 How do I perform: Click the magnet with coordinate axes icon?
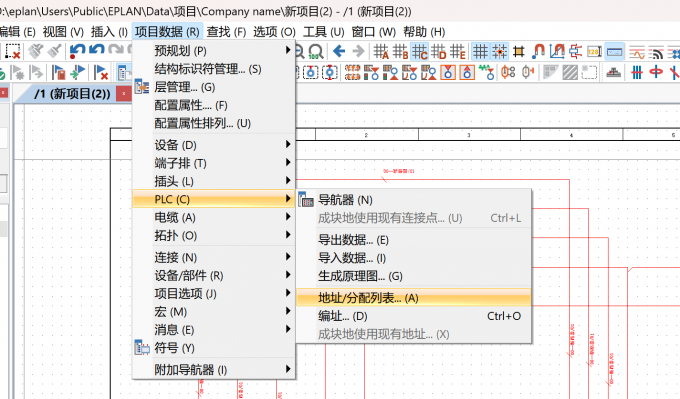tap(557, 51)
